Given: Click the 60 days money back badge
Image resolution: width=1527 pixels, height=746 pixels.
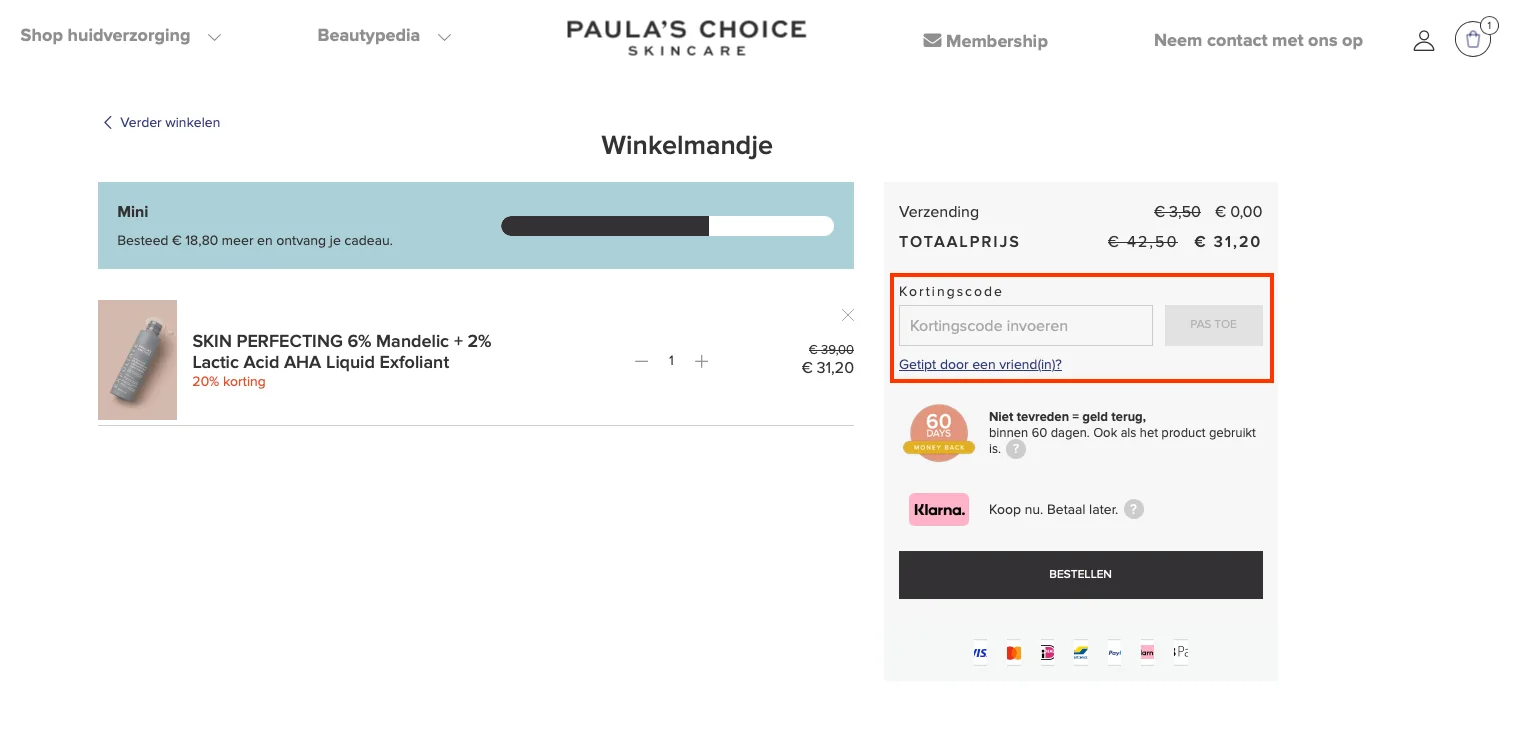Looking at the screenshot, I should click(x=938, y=432).
